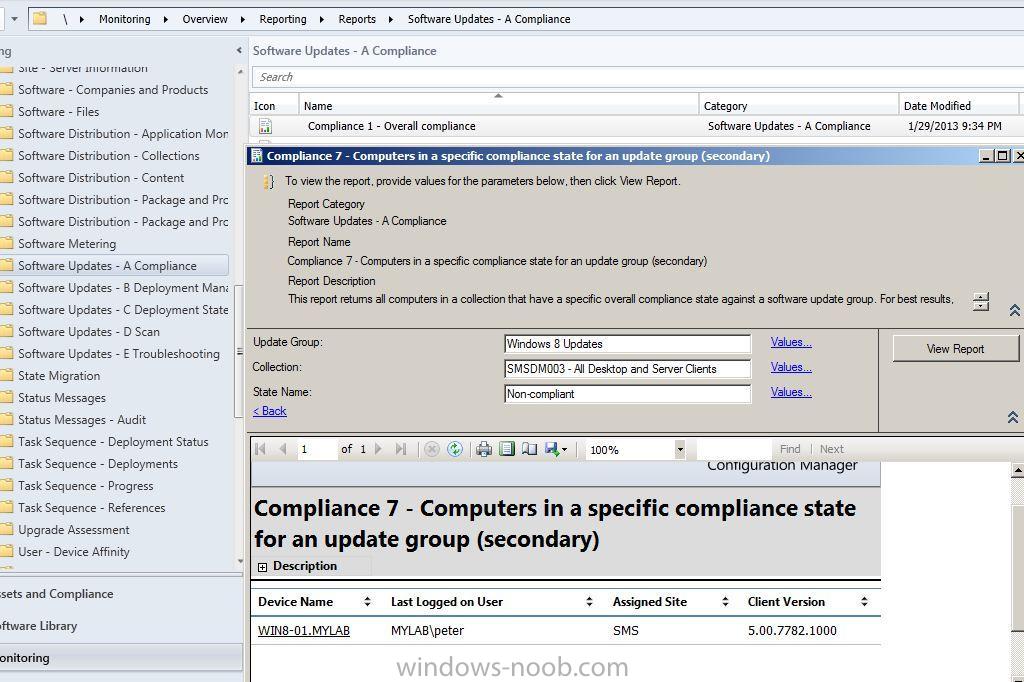Click Reports in breadcrumb path
This screenshot has width=1024, height=682.
coord(357,19)
